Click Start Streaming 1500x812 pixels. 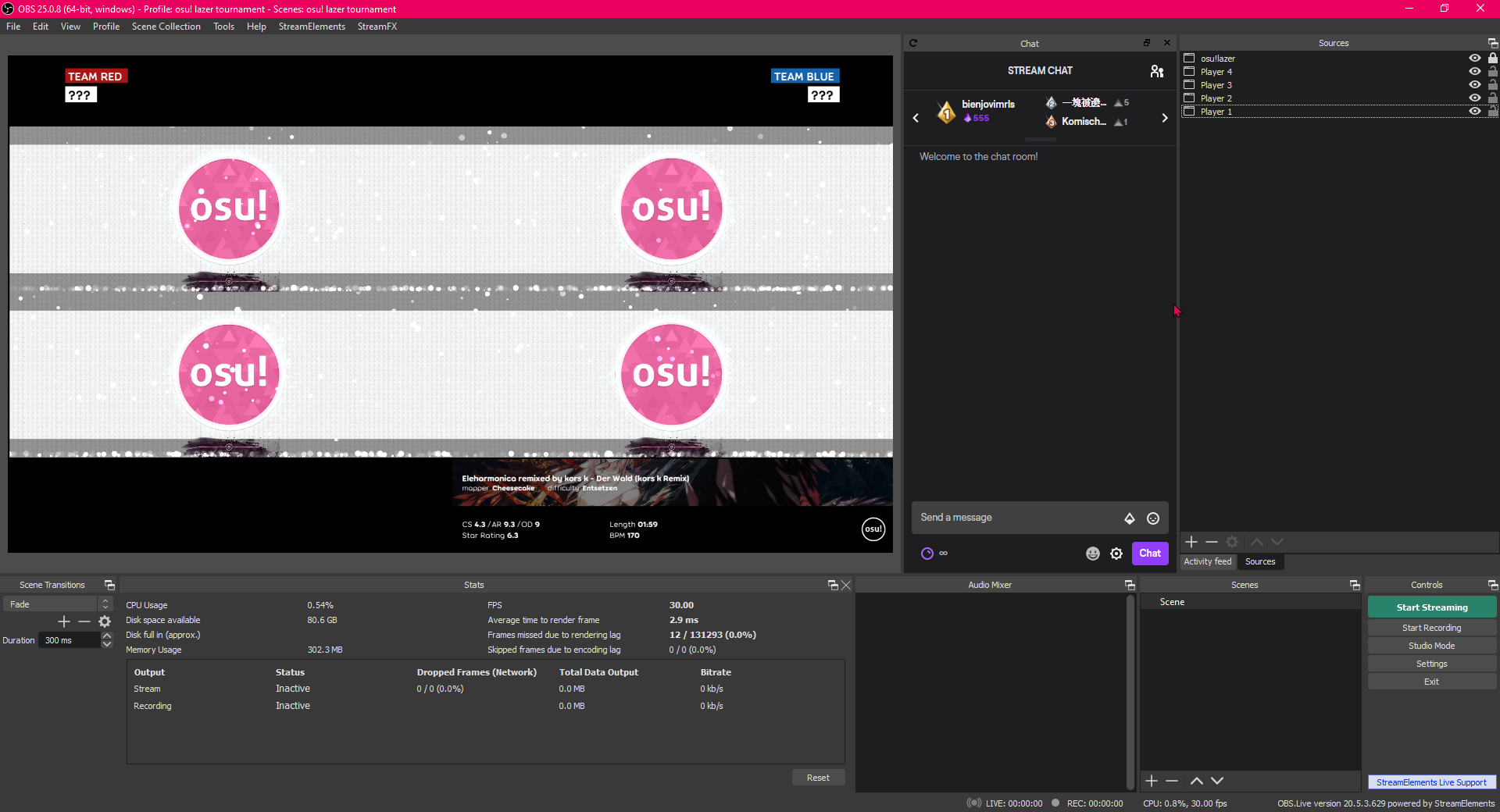tap(1432, 607)
